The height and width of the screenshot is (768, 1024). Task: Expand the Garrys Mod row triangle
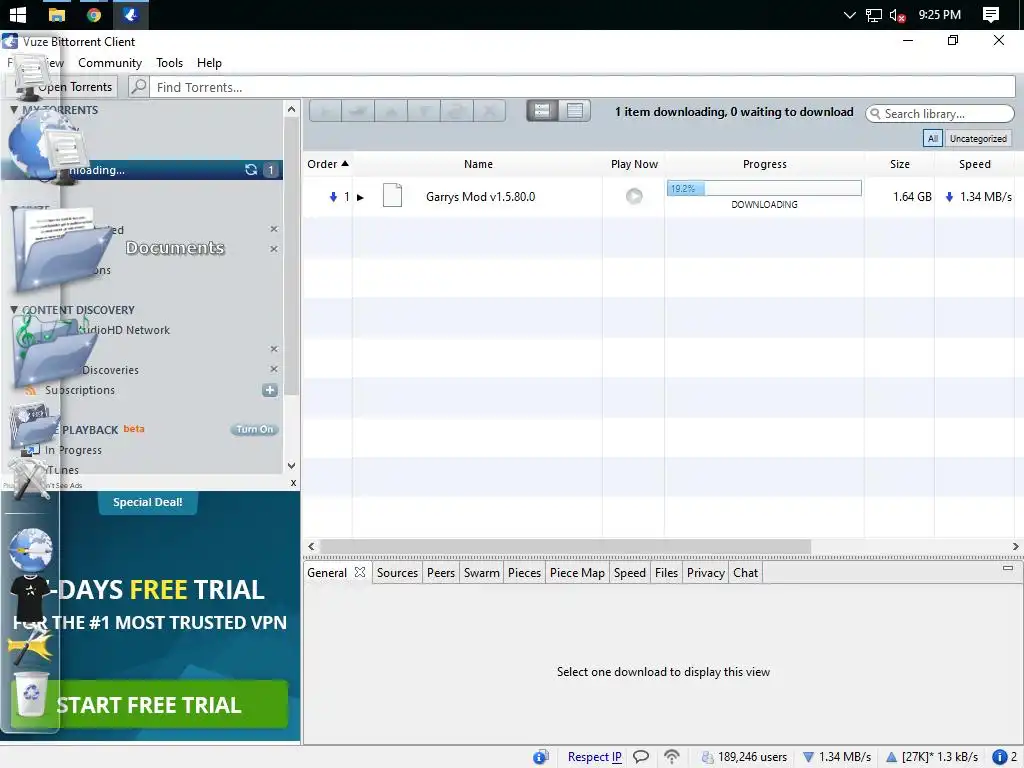(360, 197)
